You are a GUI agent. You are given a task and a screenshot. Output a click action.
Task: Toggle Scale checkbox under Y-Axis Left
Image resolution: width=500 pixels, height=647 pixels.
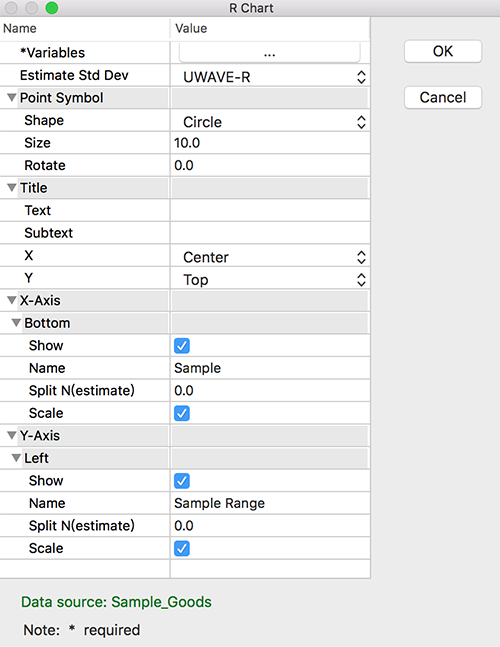coord(182,549)
